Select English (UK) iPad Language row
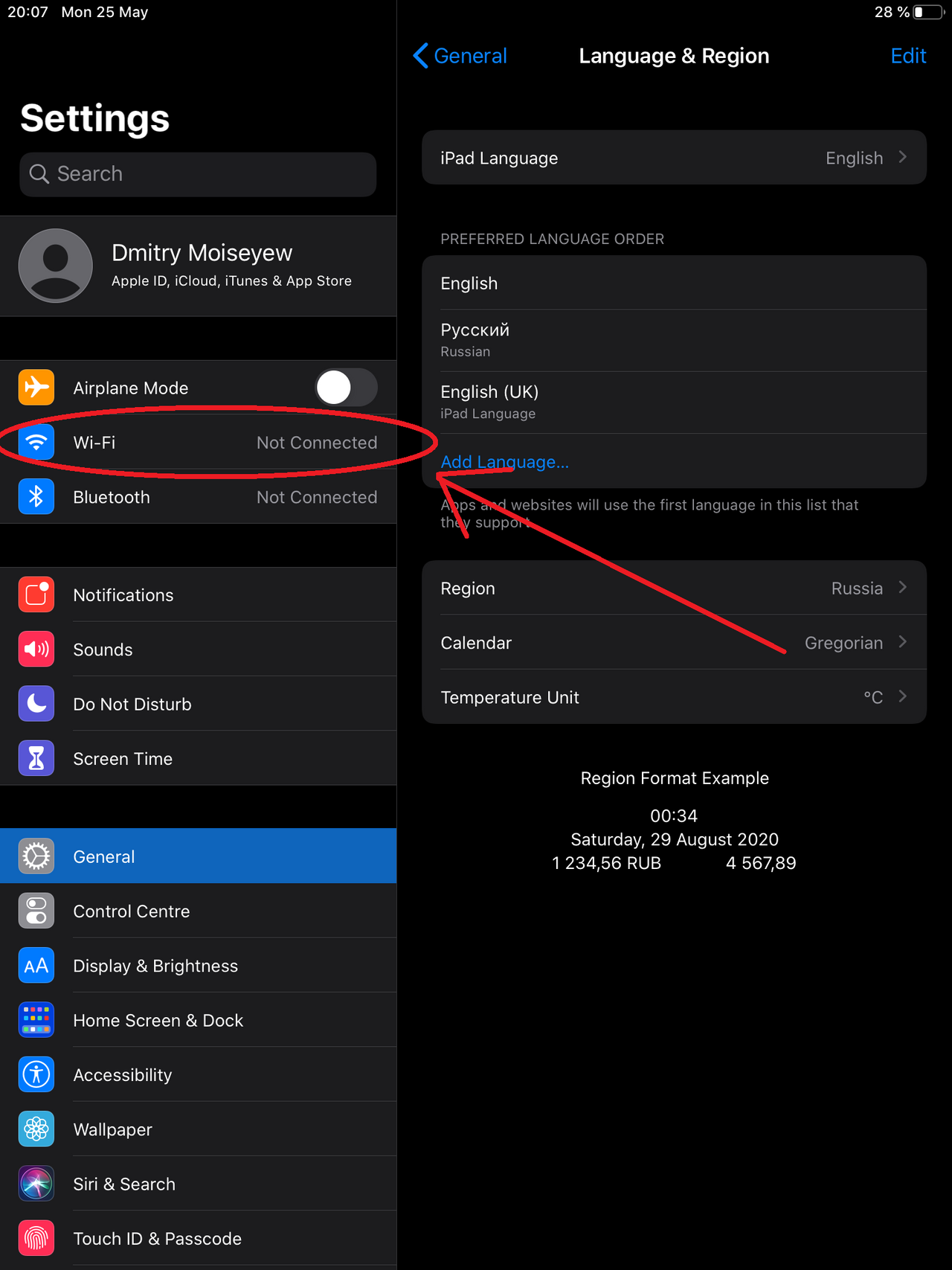The height and width of the screenshot is (1270, 952). tap(674, 402)
